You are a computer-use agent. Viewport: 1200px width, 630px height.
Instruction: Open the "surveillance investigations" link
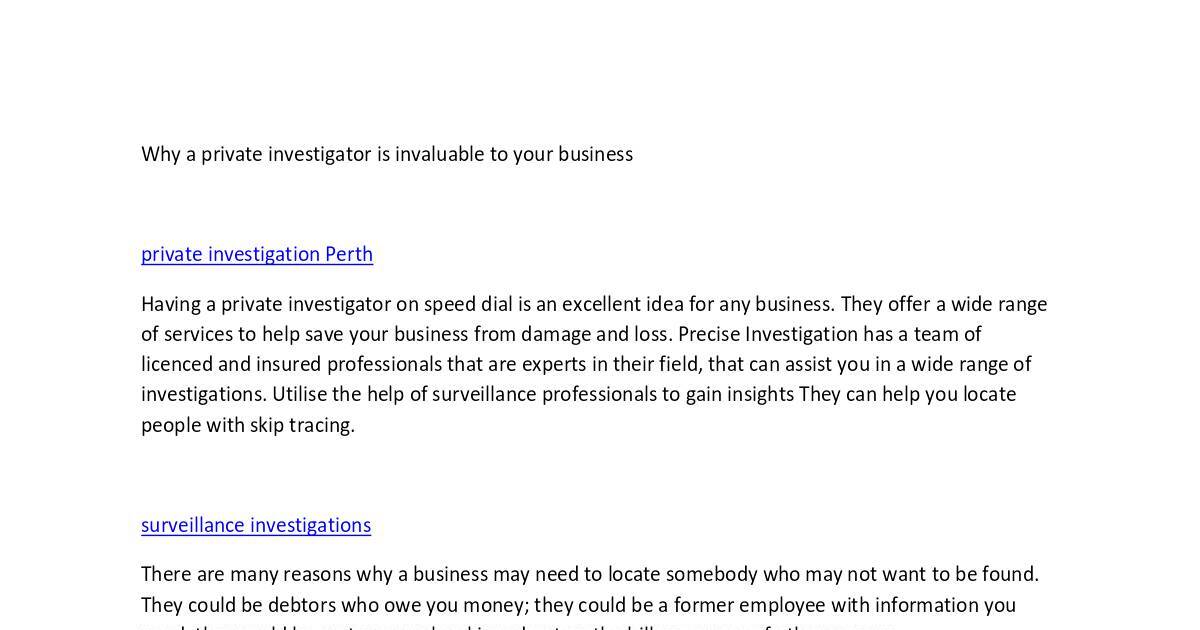[256, 525]
